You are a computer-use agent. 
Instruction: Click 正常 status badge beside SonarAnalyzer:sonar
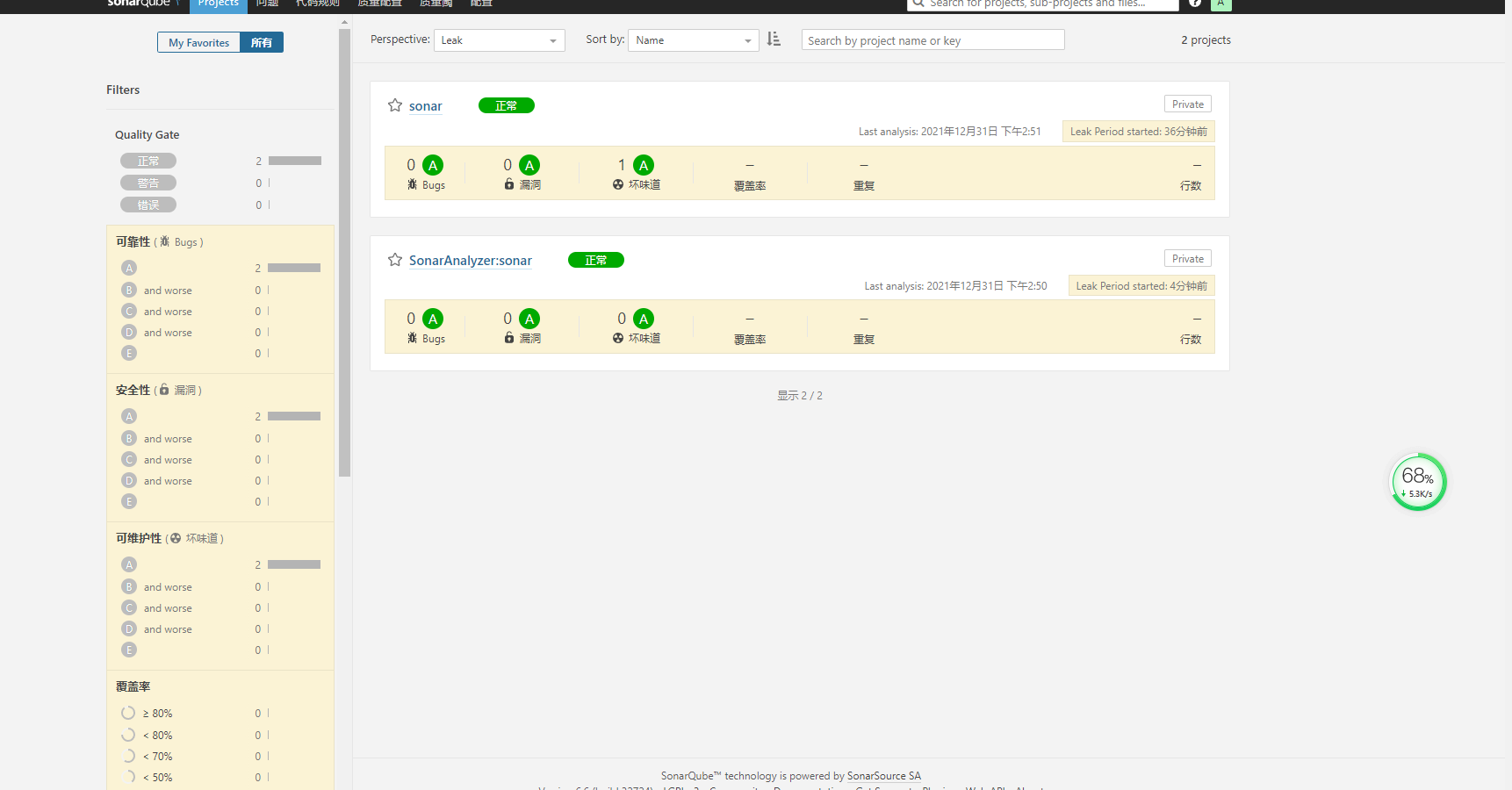(596, 260)
